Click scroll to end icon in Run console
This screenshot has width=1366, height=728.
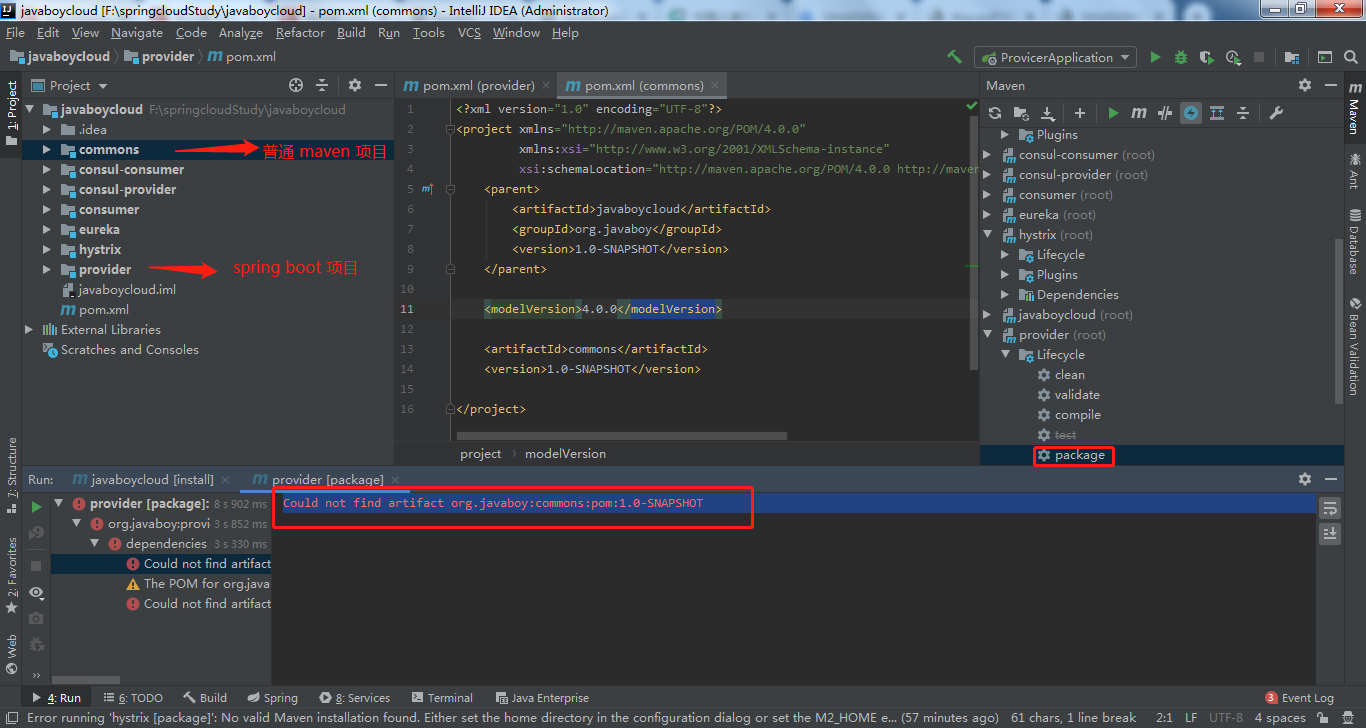coord(1329,534)
